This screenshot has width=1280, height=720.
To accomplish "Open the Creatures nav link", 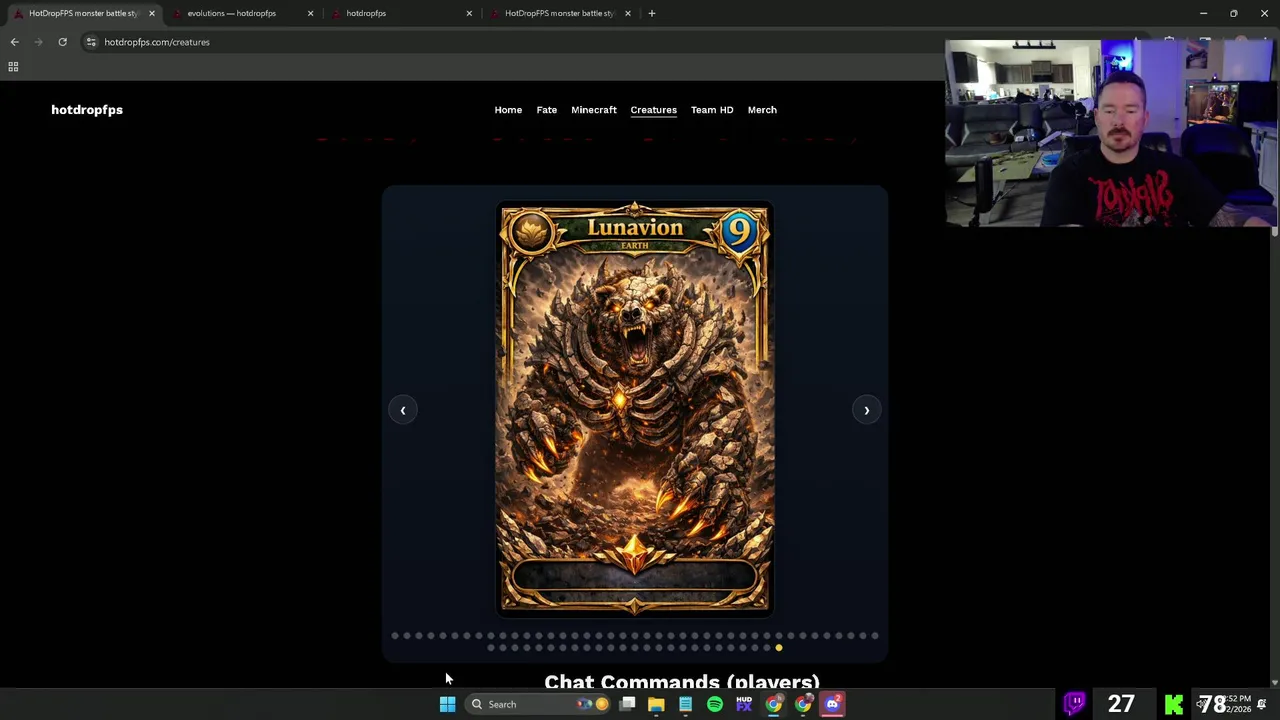I will coord(653,110).
